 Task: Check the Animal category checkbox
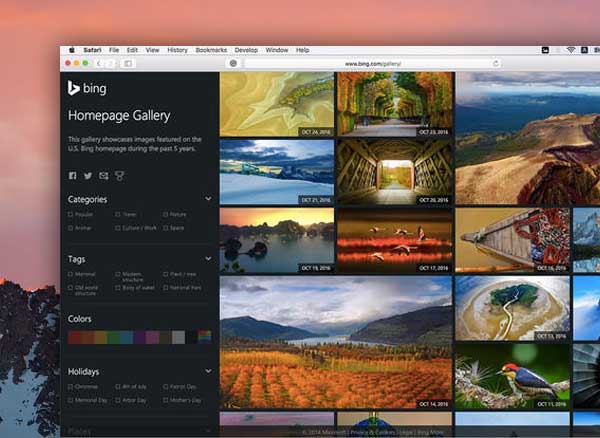pyautogui.click(x=70, y=228)
